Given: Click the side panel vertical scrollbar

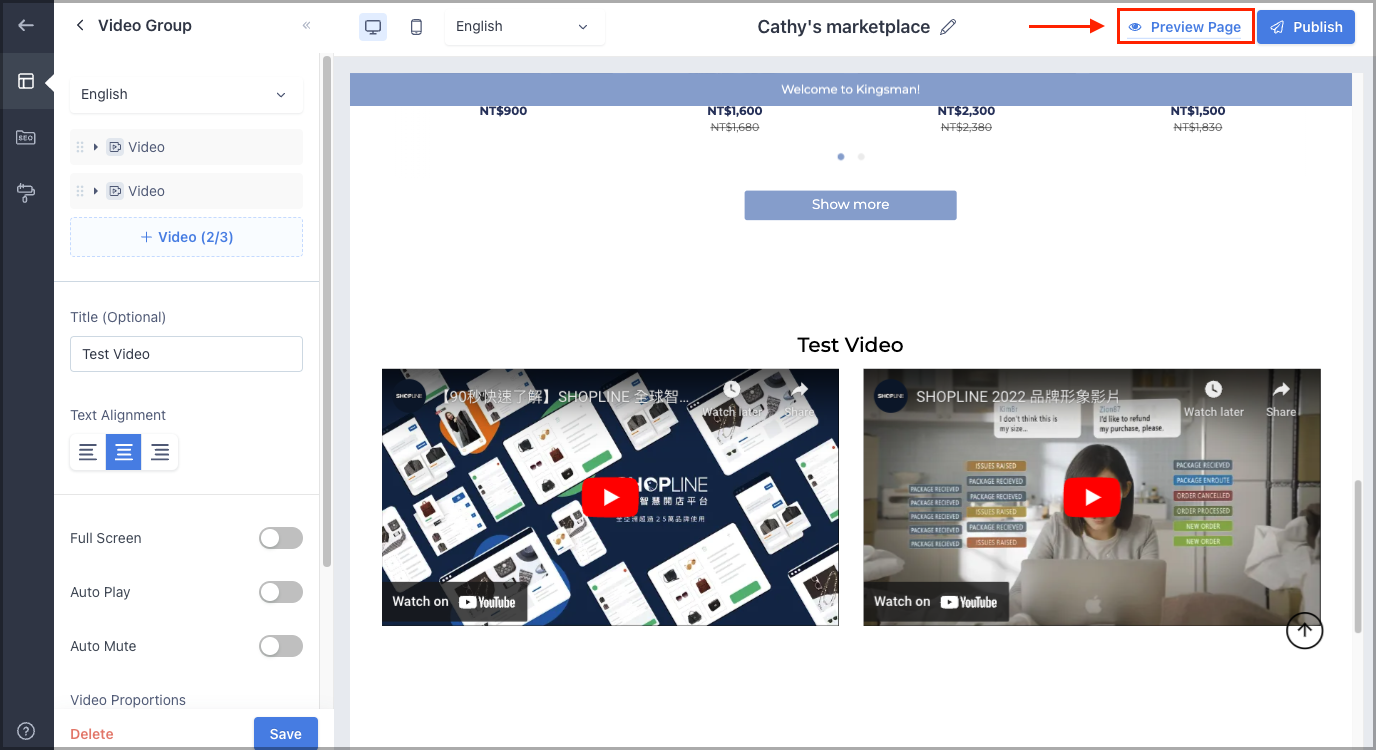Looking at the screenshot, I should [326, 310].
